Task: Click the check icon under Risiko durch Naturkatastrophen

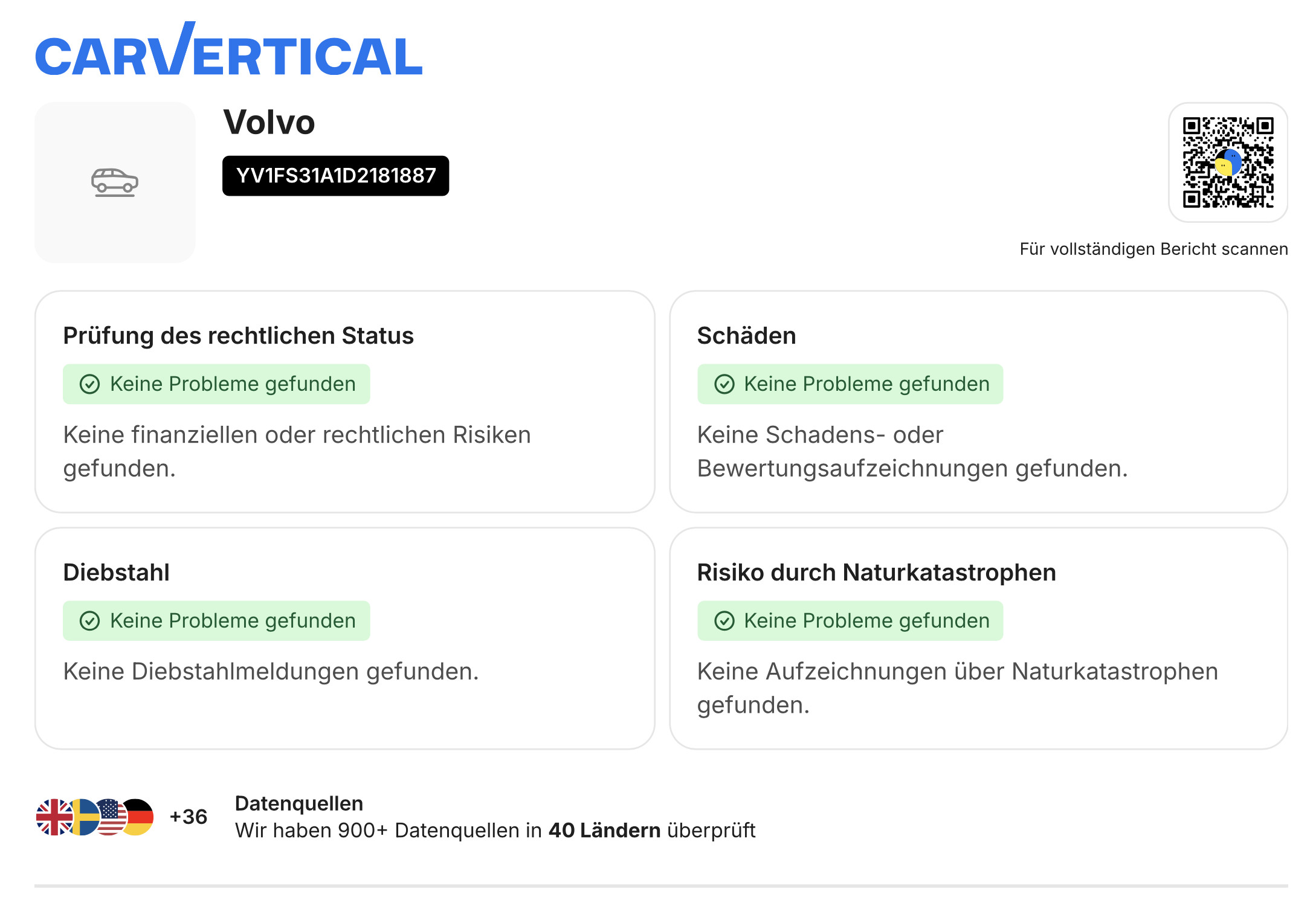Action: pyautogui.click(x=724, y=621)
